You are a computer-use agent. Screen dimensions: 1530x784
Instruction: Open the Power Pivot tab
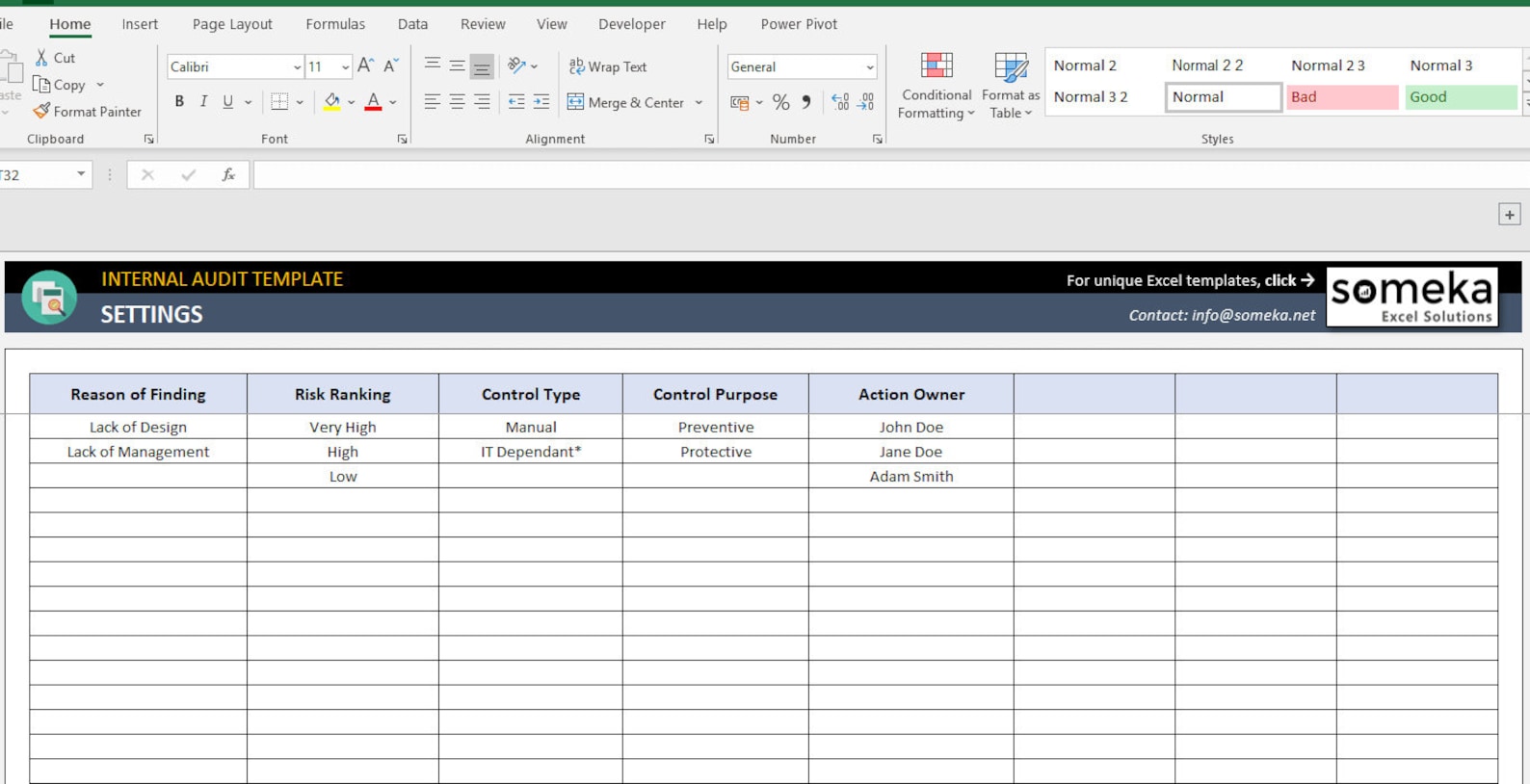(x=799, y=24)
